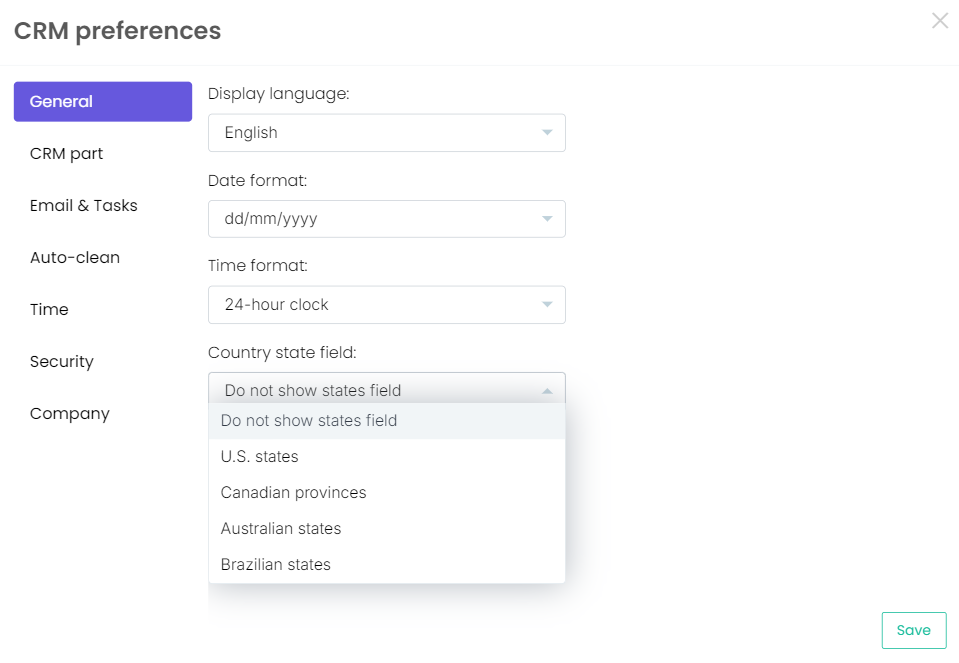Image resolution: width=959 pixels, height=663 pixels.
Task: Open the Display language dropdown
Action: (x=386, y=133)
